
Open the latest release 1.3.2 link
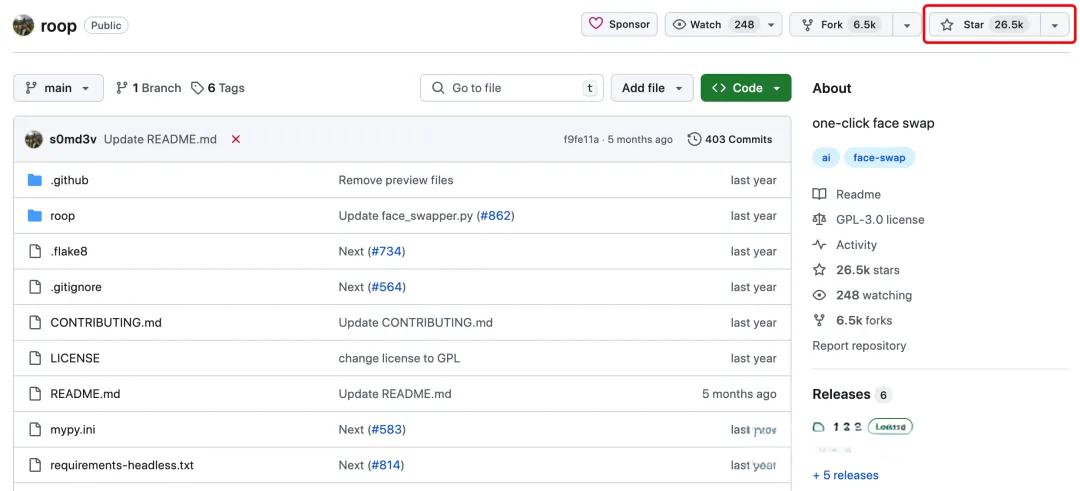click(847, 427)
